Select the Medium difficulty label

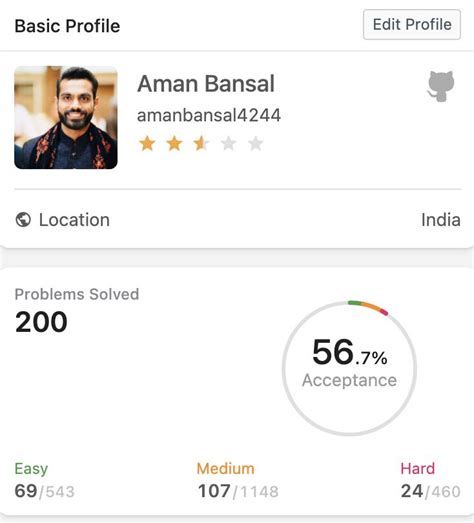pyautogui.click(x=225, y=469)
